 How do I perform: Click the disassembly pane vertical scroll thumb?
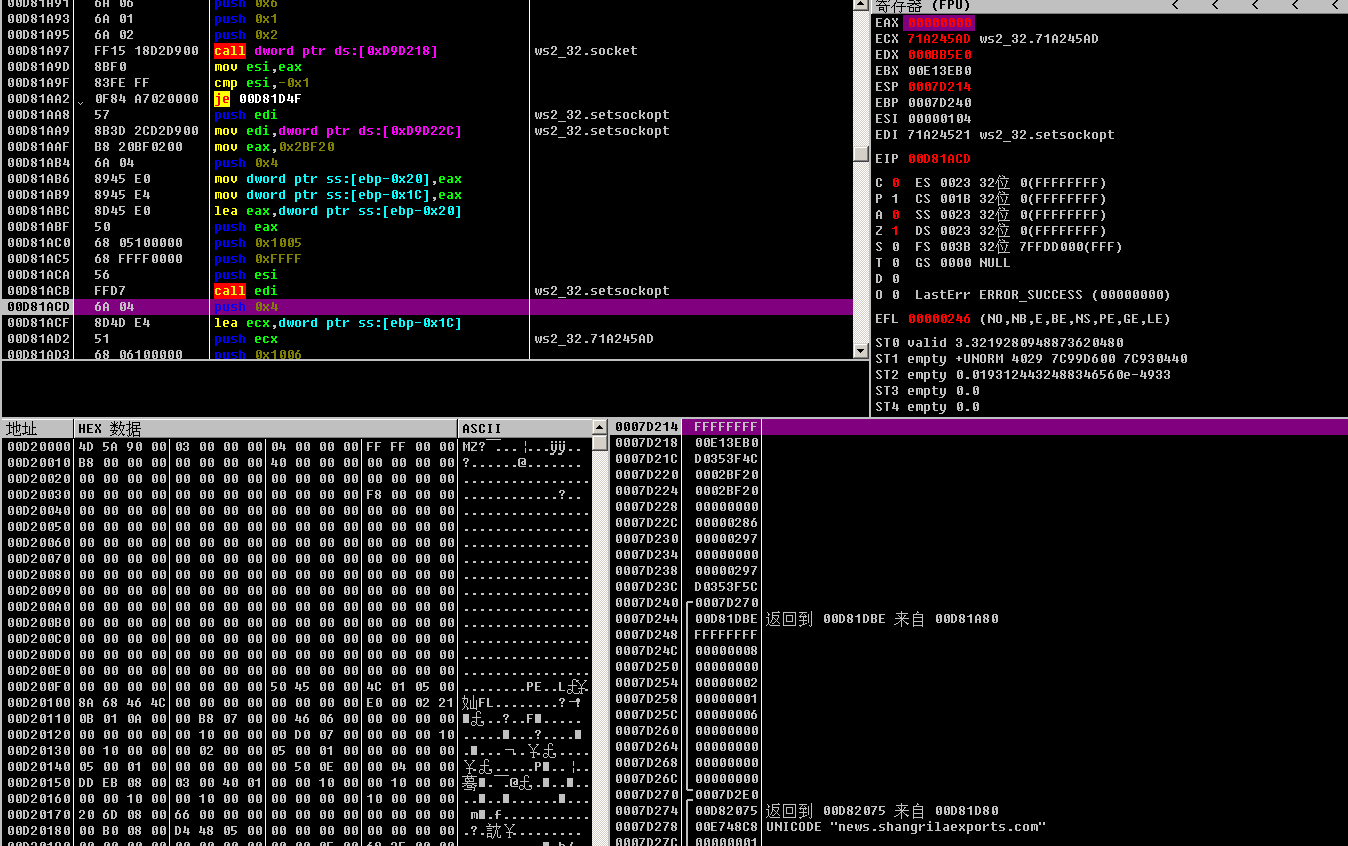(861, 153)
